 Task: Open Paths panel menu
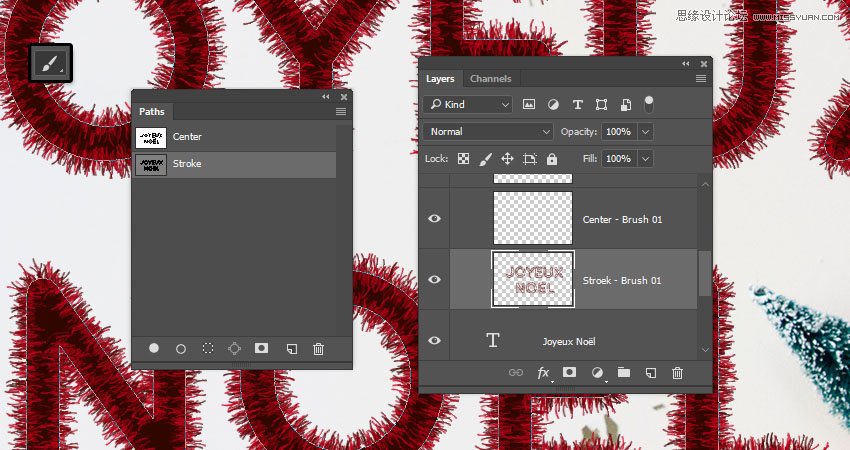[340, 112]
